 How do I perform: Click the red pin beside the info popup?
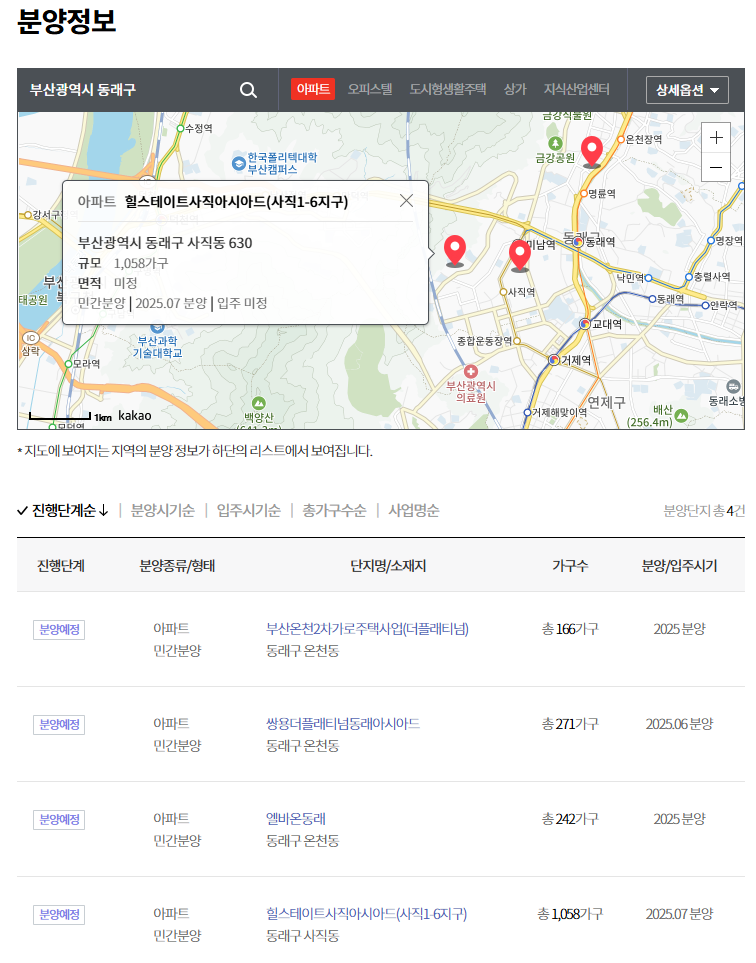(x=454, y=251)
